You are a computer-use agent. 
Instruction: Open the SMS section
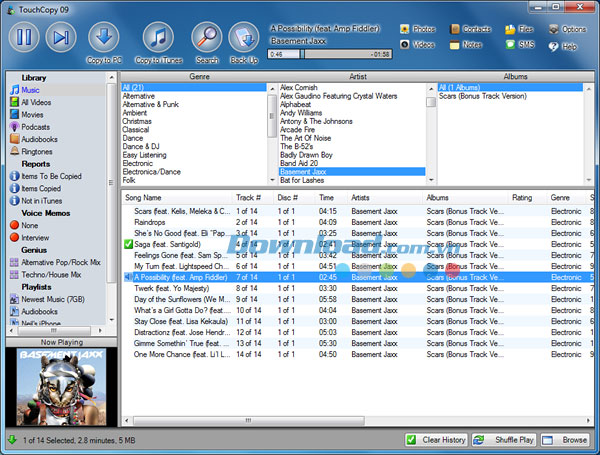[520, 45]
